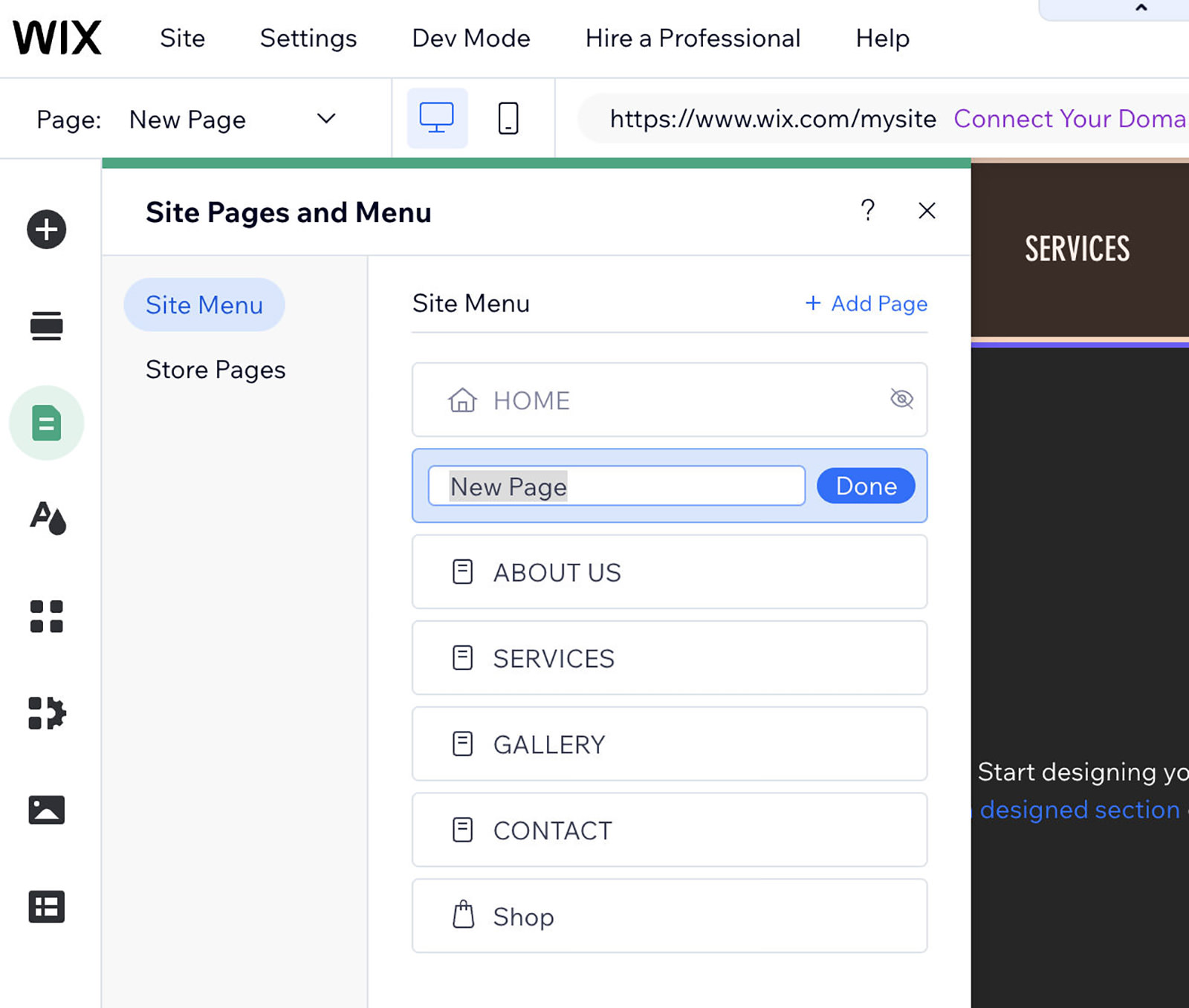The height and width of the screenshot is (1008, 1189).
Task: Toggle HOME page hidden eye icon
Action: pyautogui.click(x=901, y=399)
